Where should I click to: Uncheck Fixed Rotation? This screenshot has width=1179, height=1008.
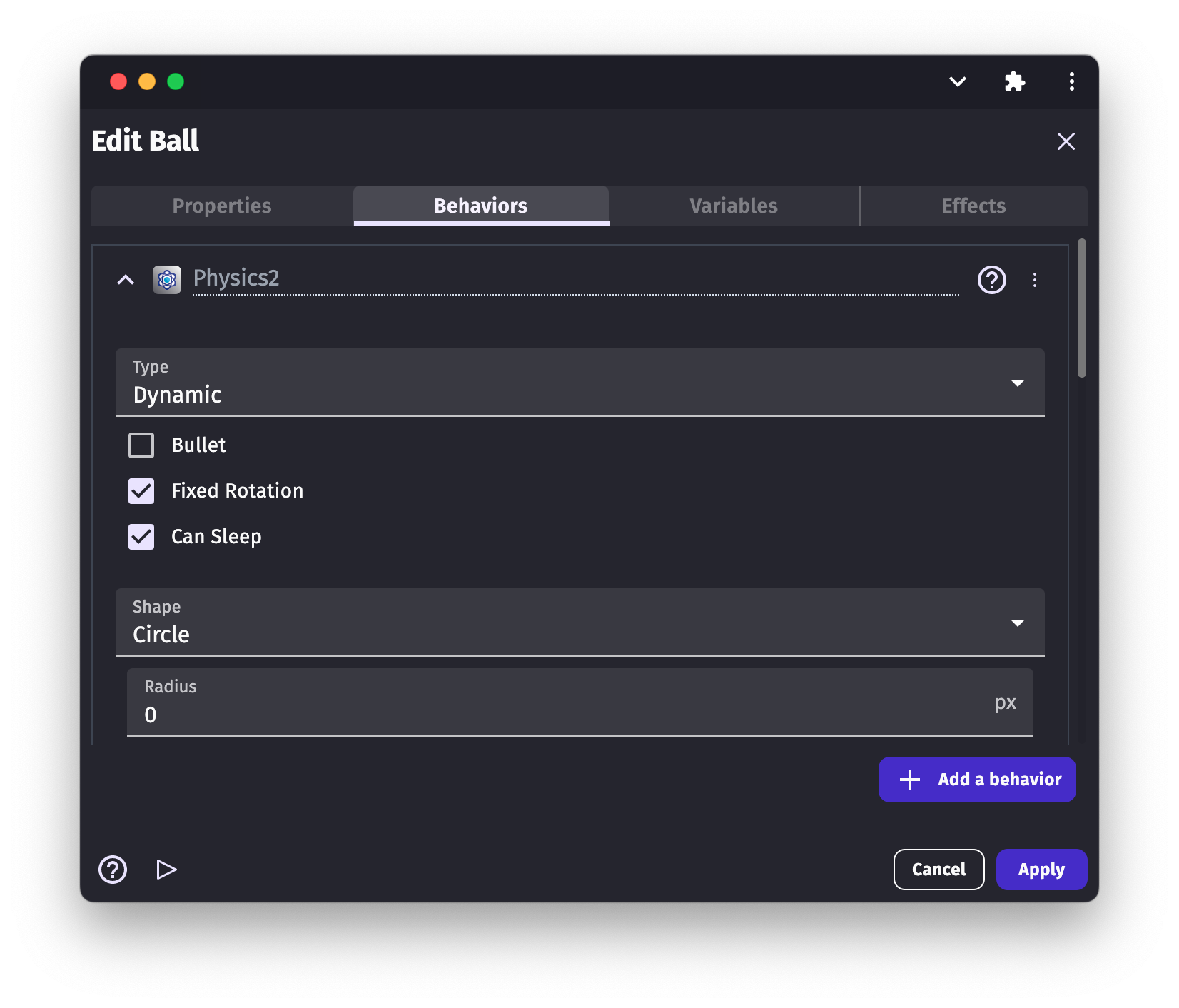(141, 491)
